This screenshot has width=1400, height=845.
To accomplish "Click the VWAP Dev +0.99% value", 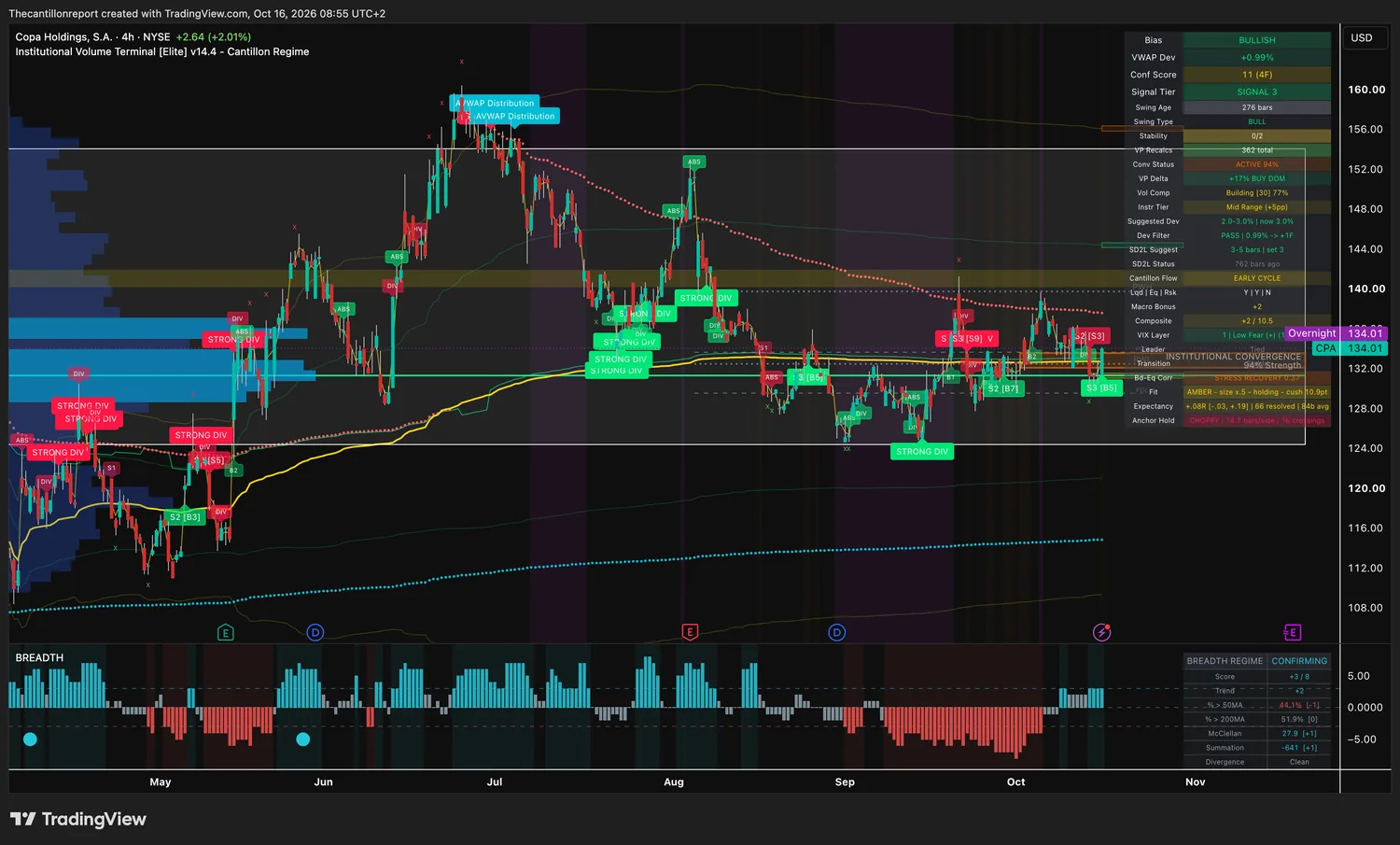I will click(1257, 58).
